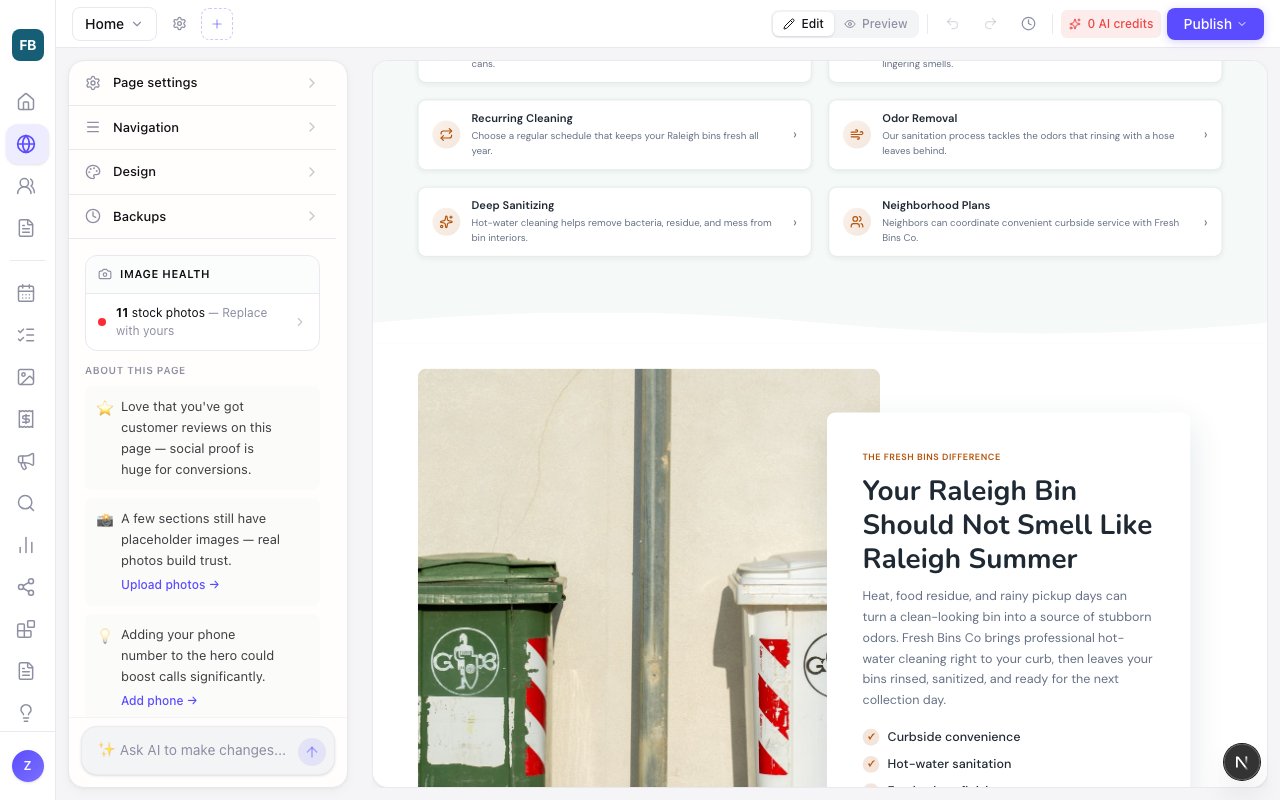1280x800 pixels.
Task: Open the bar chart analytics icon
Action: [27, 545]
